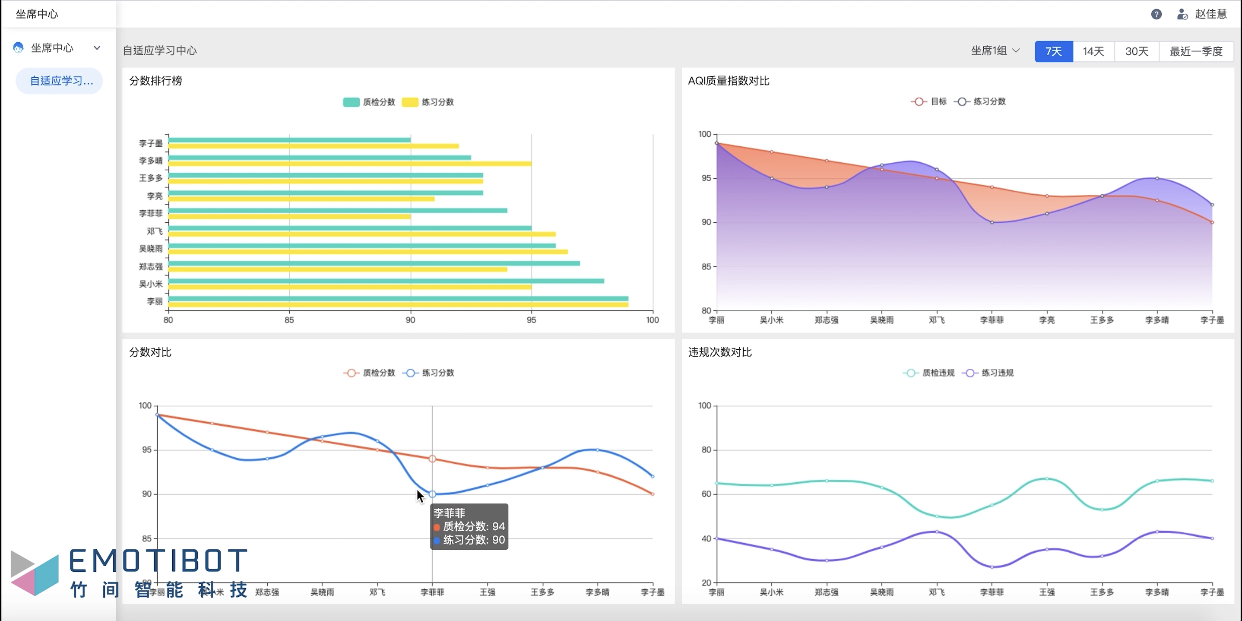Viewport: 1242px width, 621px height.
Task: Click the yellow 练习分数 bar for 李多晴
Action: (x=350, y=164)
